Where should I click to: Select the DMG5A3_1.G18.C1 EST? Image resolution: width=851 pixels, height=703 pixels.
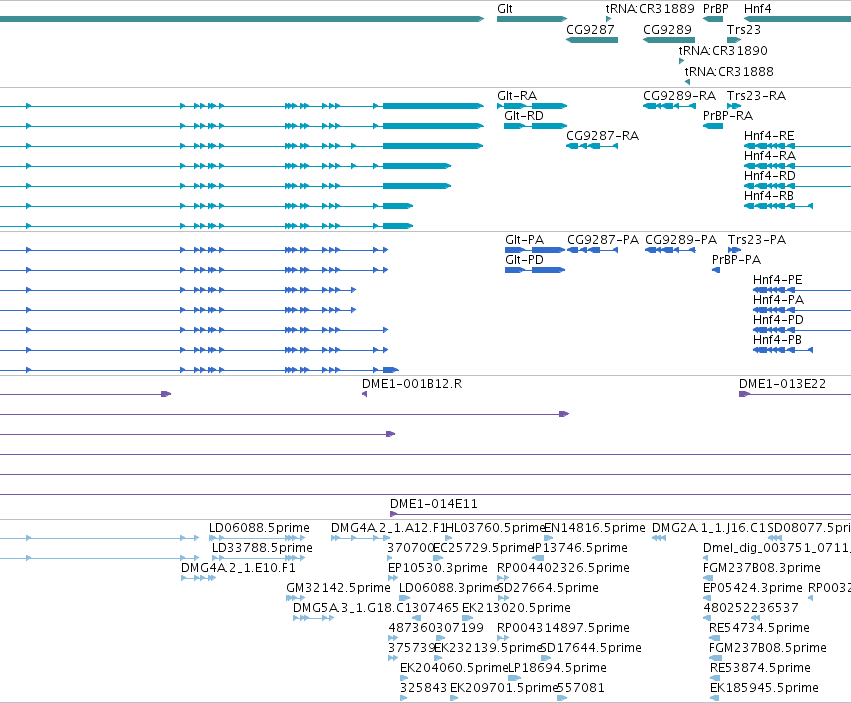(313, 618)
